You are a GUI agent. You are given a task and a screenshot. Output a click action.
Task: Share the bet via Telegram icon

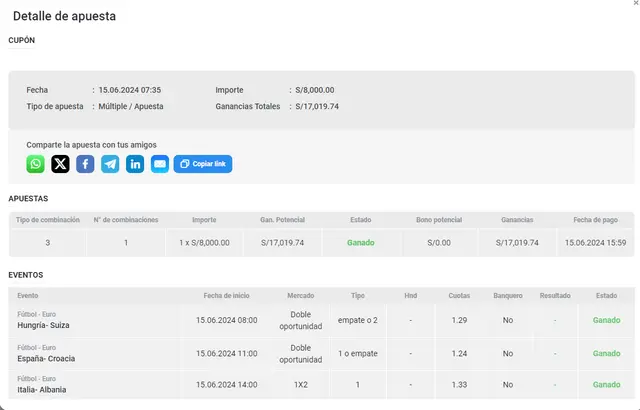coord(110,164)
